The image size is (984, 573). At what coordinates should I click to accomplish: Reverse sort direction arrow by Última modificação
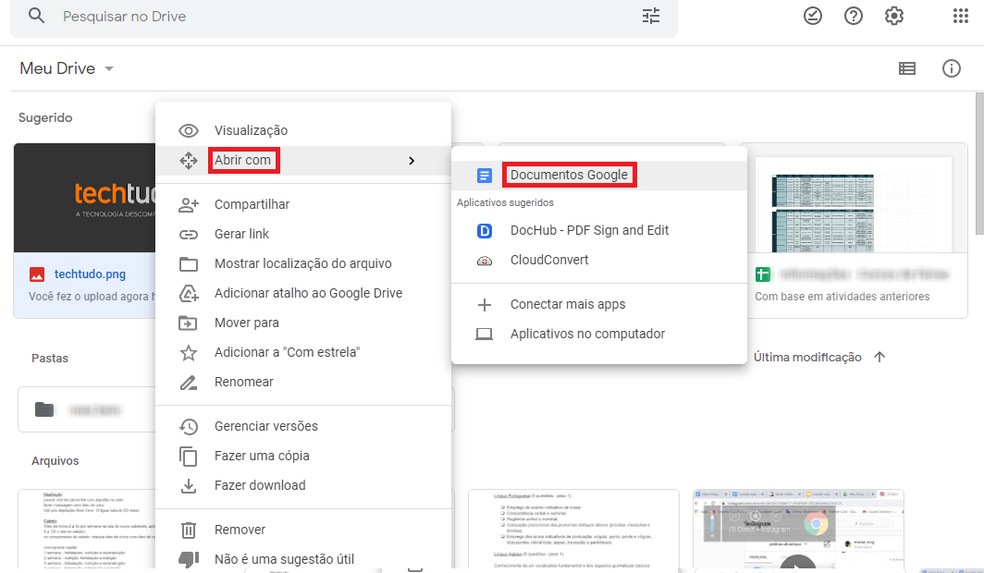879,357
